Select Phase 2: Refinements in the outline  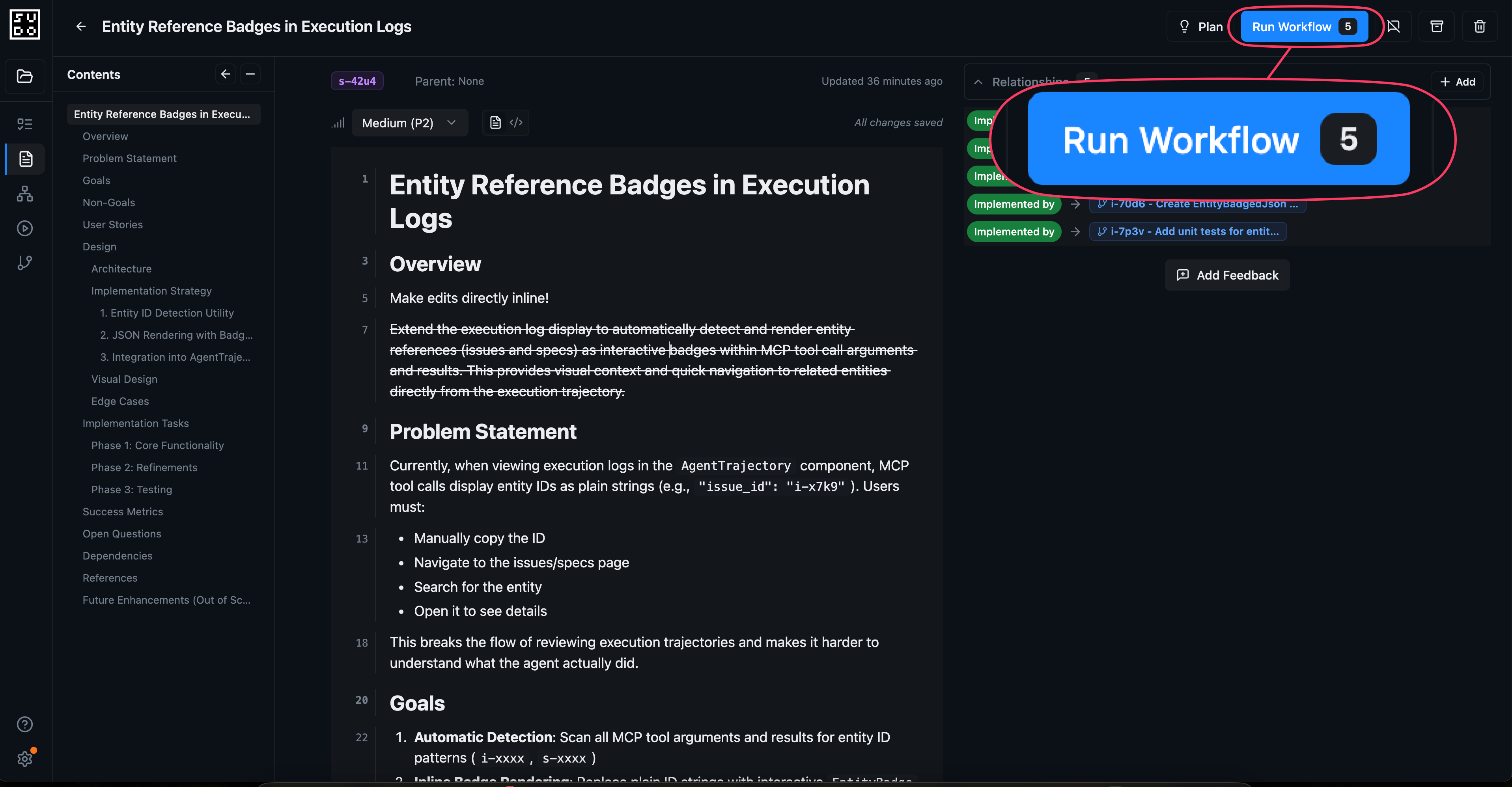[x=144, y=467]
